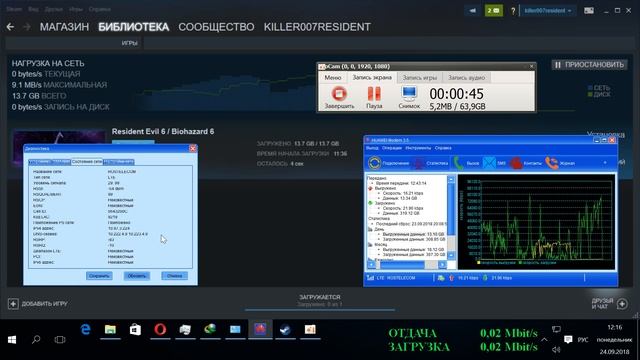Select ИГРЫ sub-tab in Steam library

pos(129,43)
